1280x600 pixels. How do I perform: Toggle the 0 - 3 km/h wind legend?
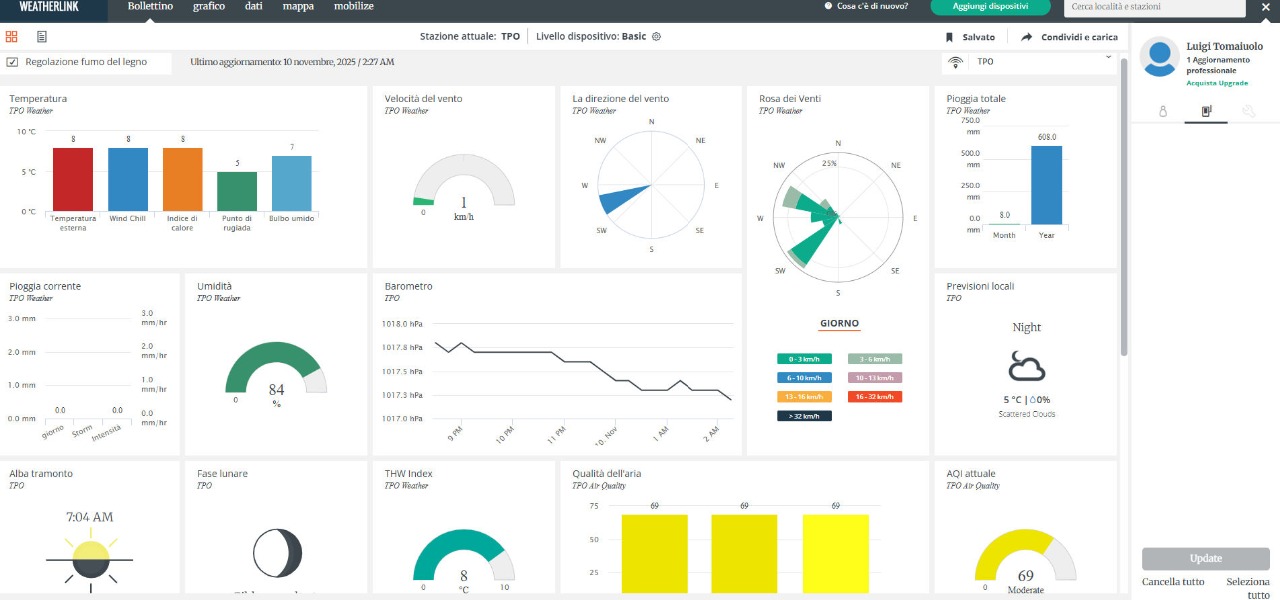[803, 359]
